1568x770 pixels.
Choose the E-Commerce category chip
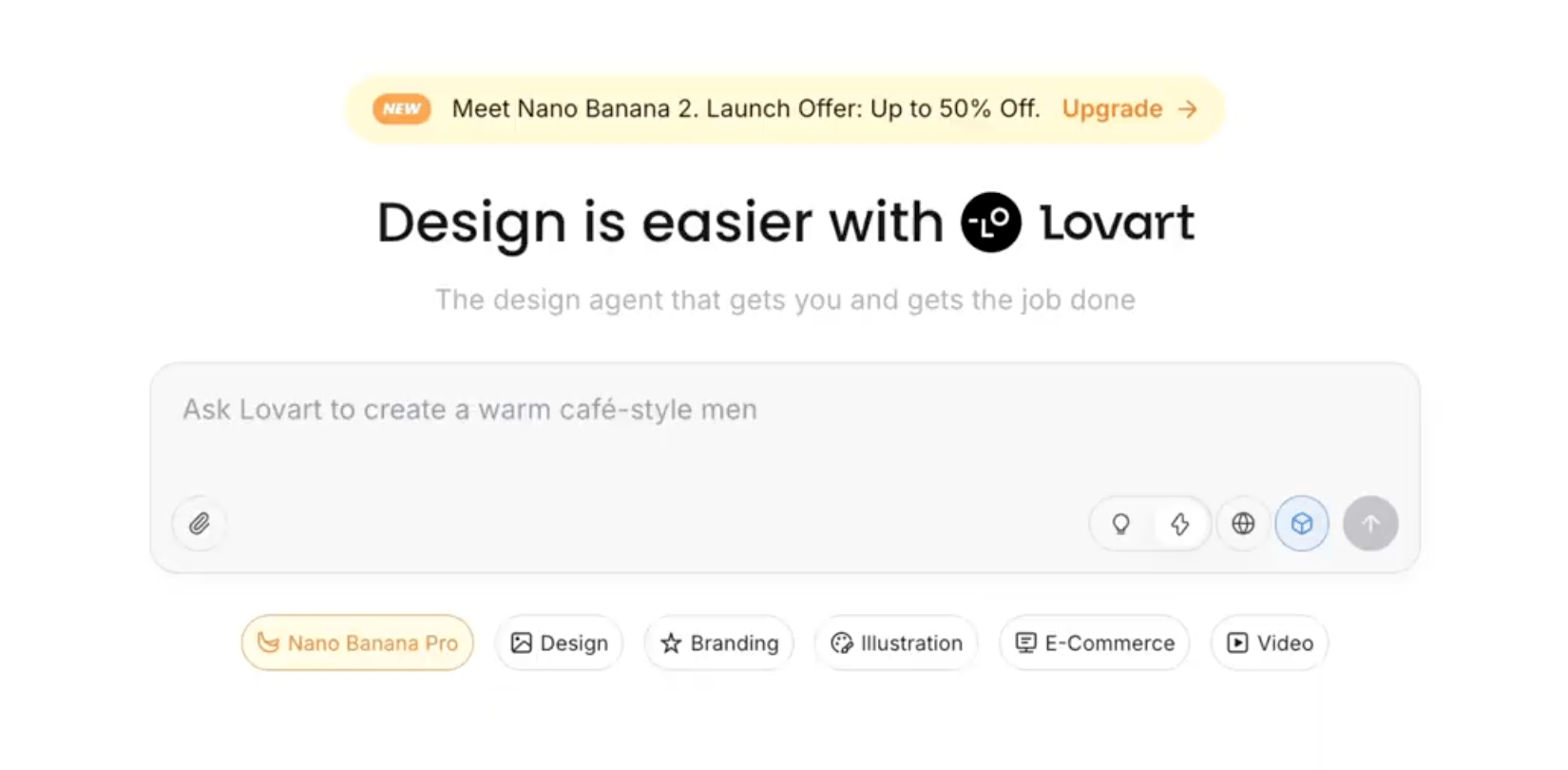point(1095,643)
